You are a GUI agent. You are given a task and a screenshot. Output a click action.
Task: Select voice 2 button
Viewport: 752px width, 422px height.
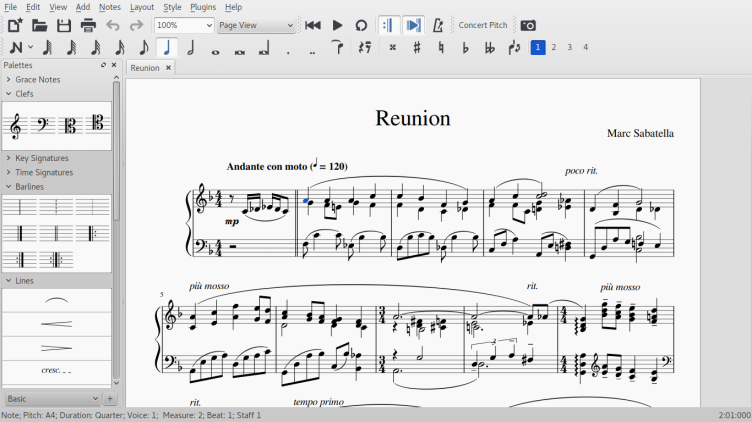pos(554,47)
